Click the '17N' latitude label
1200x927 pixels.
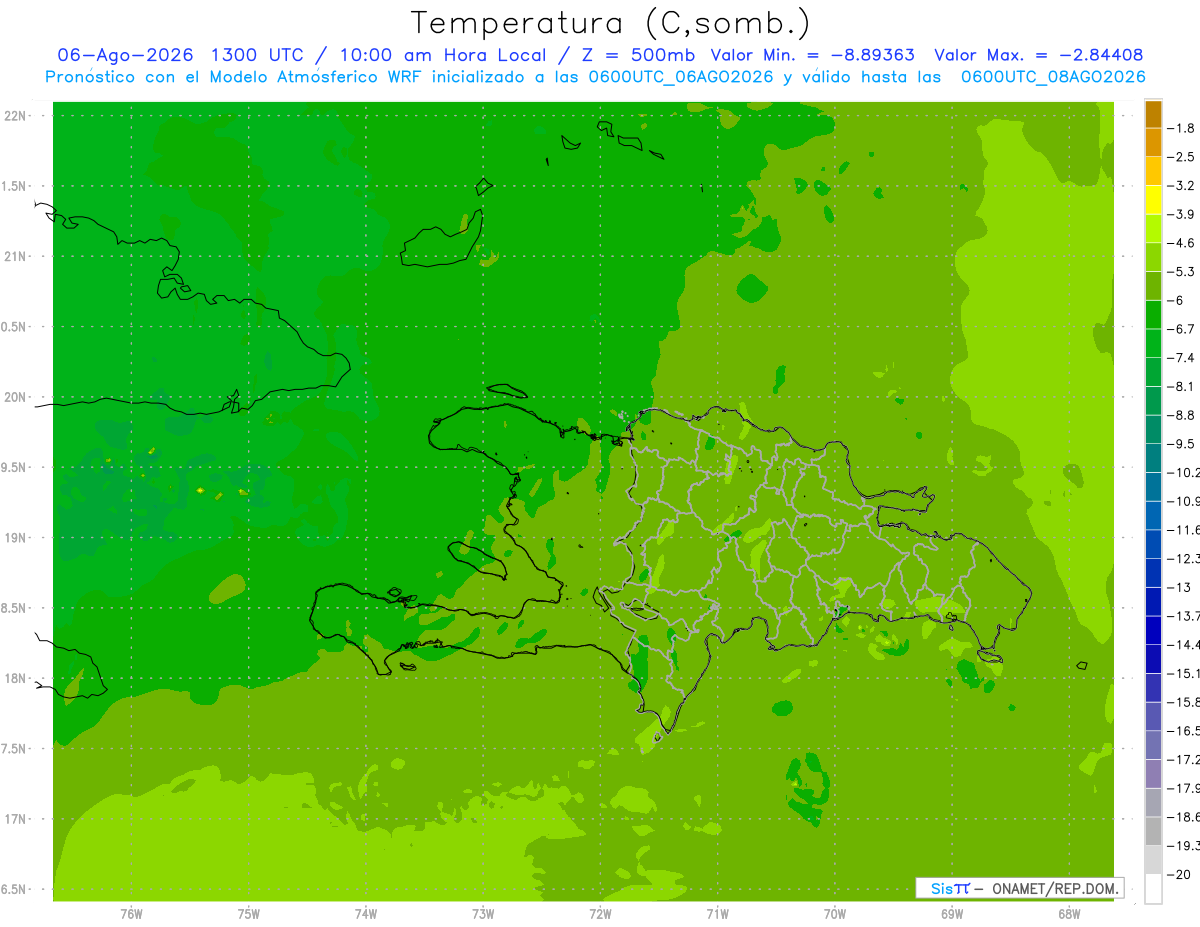click(x=16, y=819)
